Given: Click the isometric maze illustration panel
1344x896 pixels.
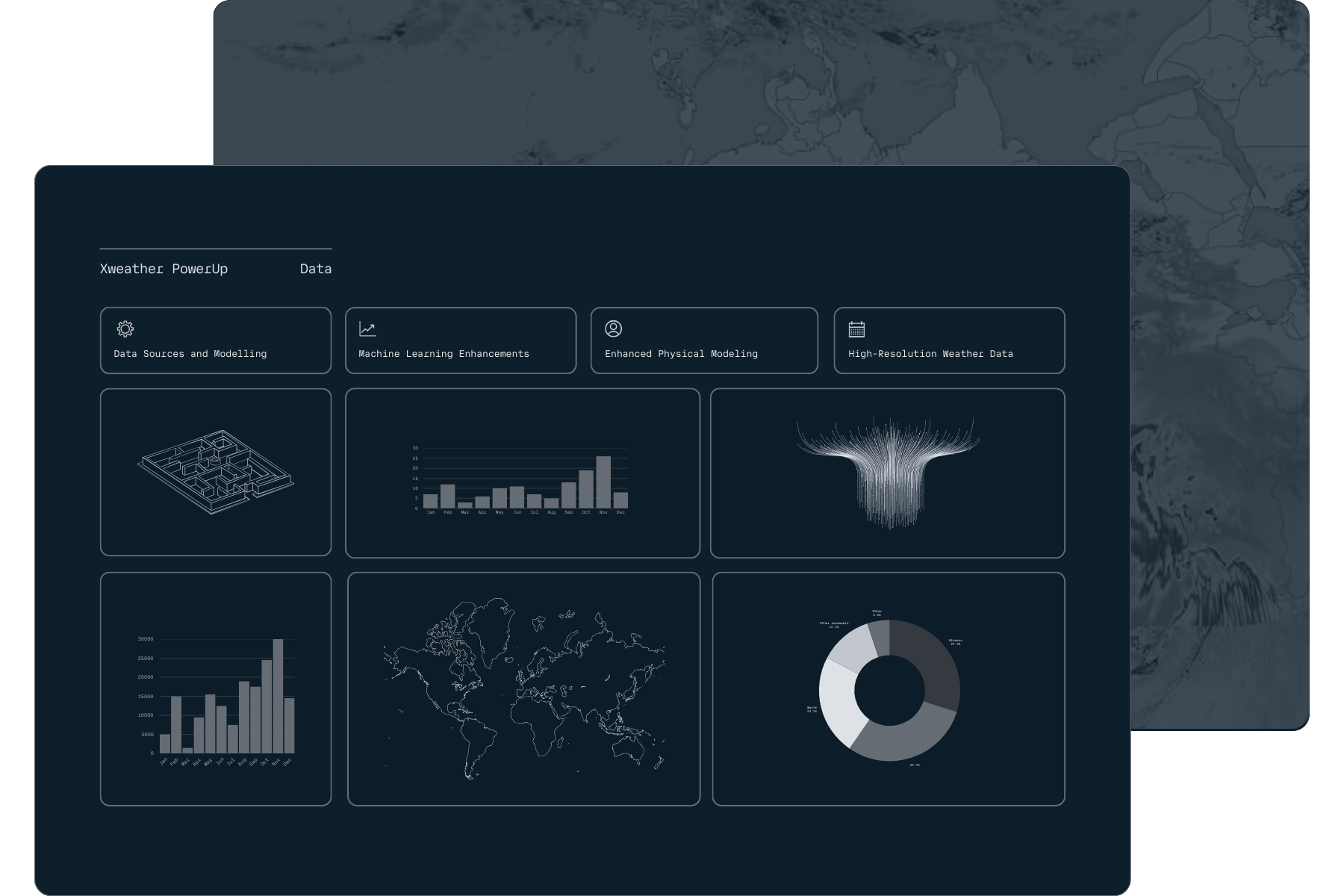Looking at the screenshot, I should [215, 471].
